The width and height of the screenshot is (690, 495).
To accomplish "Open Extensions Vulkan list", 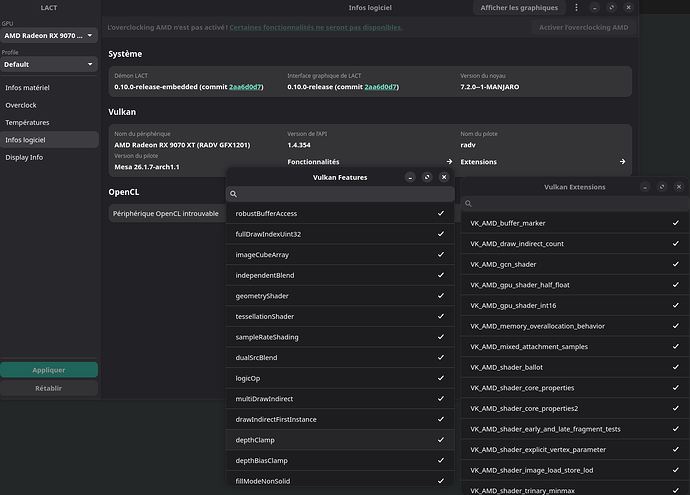I will point(543,162).
